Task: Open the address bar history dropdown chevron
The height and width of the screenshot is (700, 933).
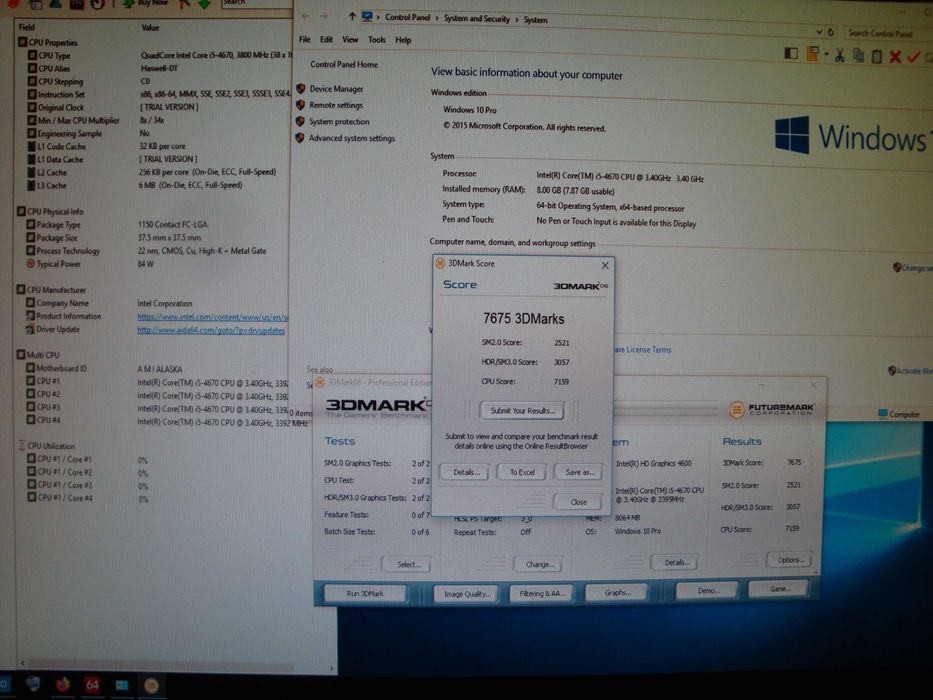Action: tap(819, 32)
